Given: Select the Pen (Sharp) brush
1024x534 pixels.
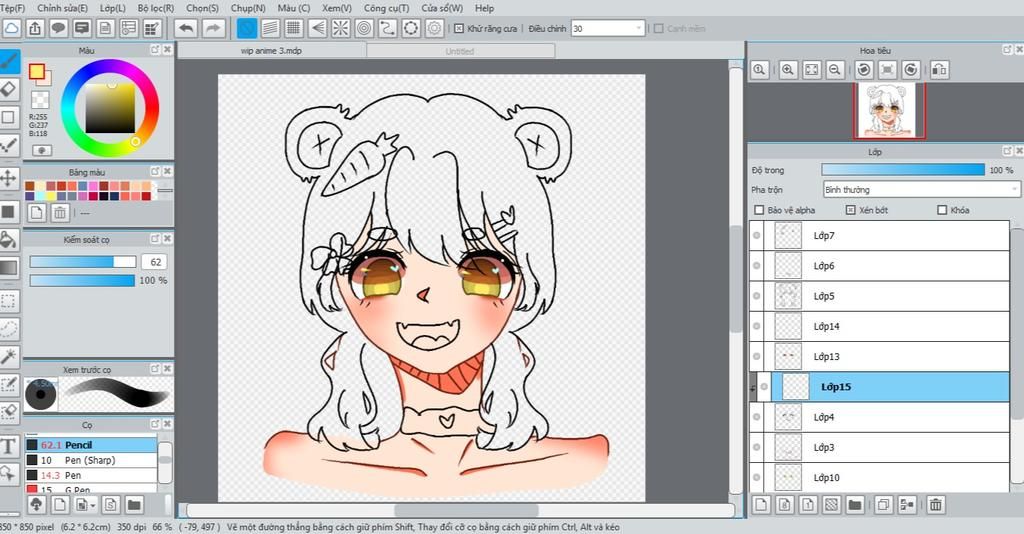Looking at the screenshot, I should tap(91, 460).
